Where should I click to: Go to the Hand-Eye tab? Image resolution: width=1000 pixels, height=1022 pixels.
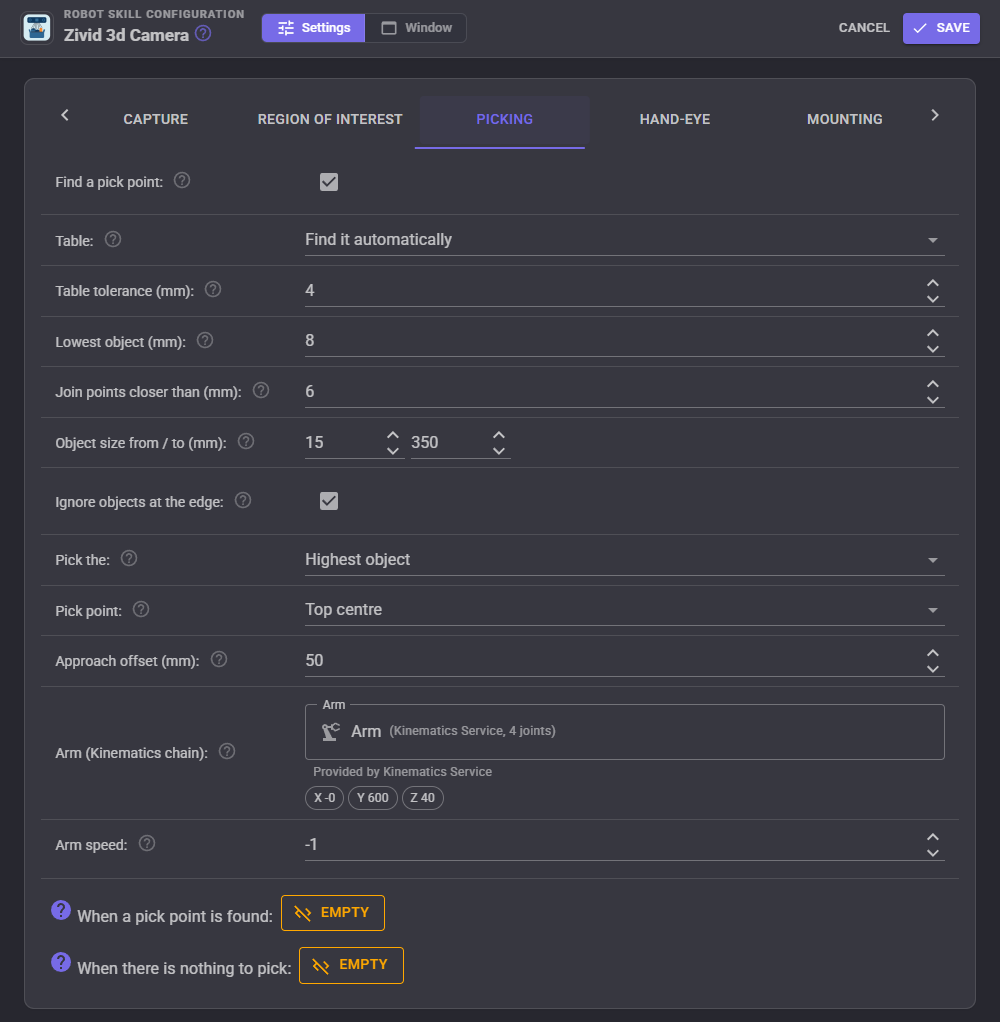[675, 119]
